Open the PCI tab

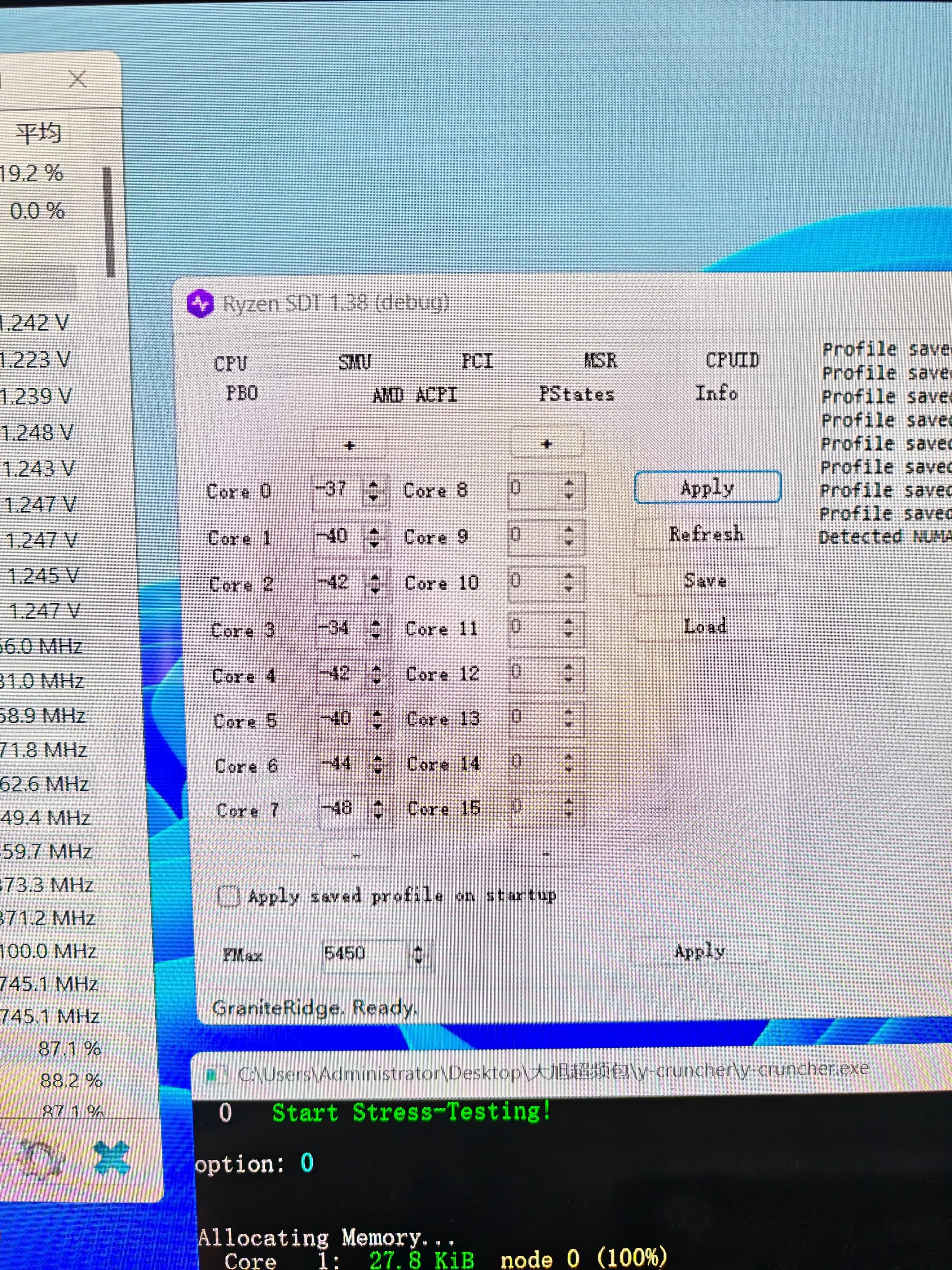477,361
